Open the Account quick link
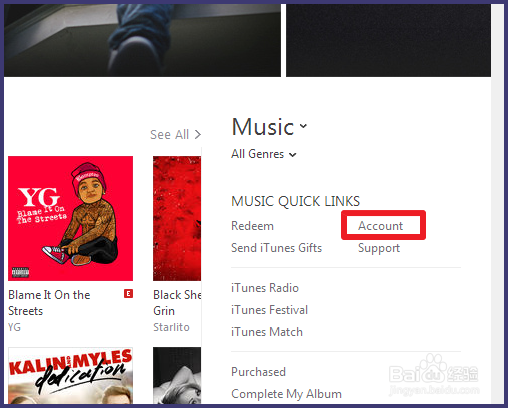The height and width of the screenshot is (408, 508). [x=381, y=226]
